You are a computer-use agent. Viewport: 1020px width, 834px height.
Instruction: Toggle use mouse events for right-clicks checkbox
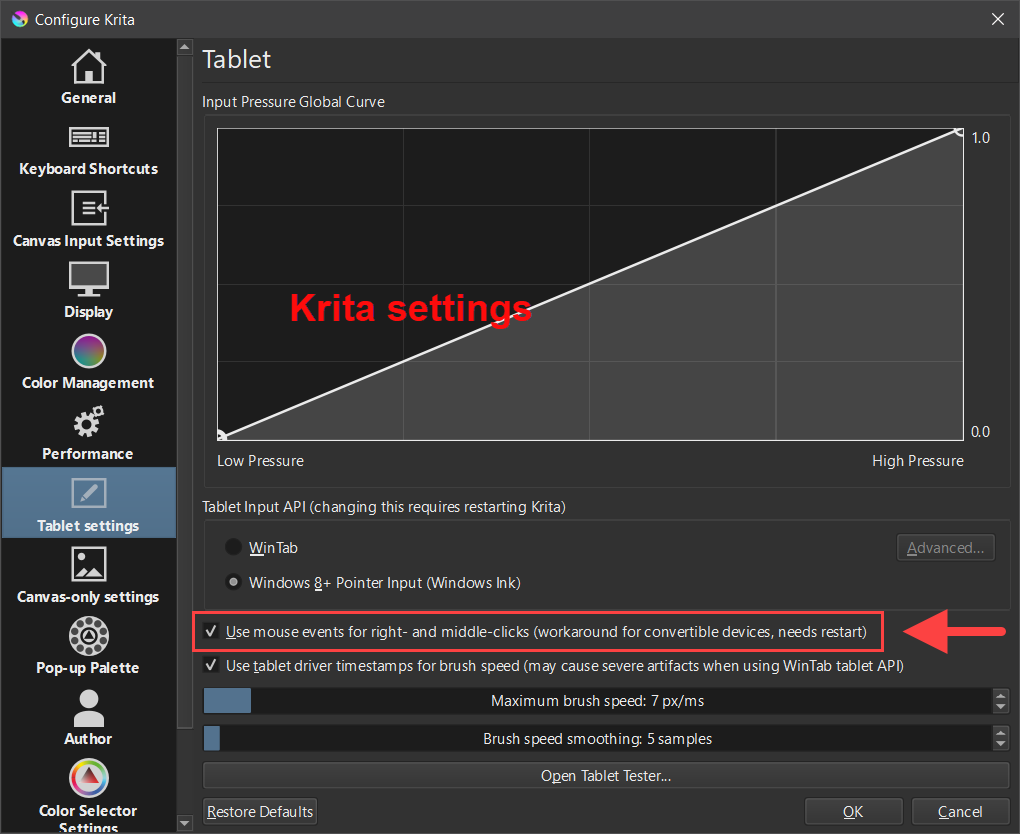pos(211,631)
